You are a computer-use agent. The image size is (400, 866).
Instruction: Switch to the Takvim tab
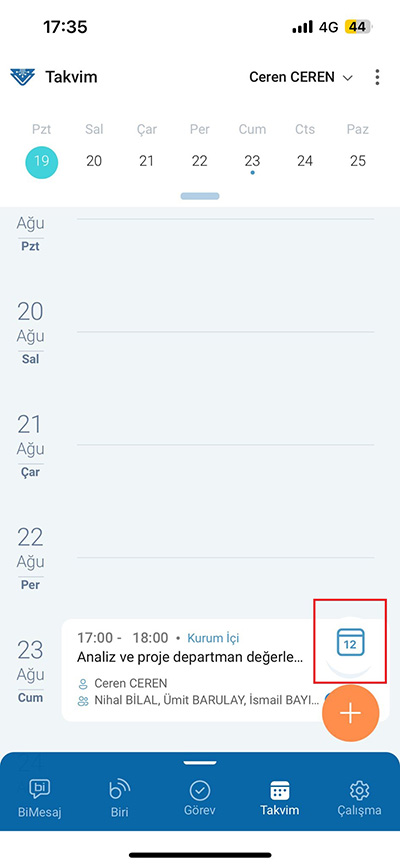click(x=280, y=799)
